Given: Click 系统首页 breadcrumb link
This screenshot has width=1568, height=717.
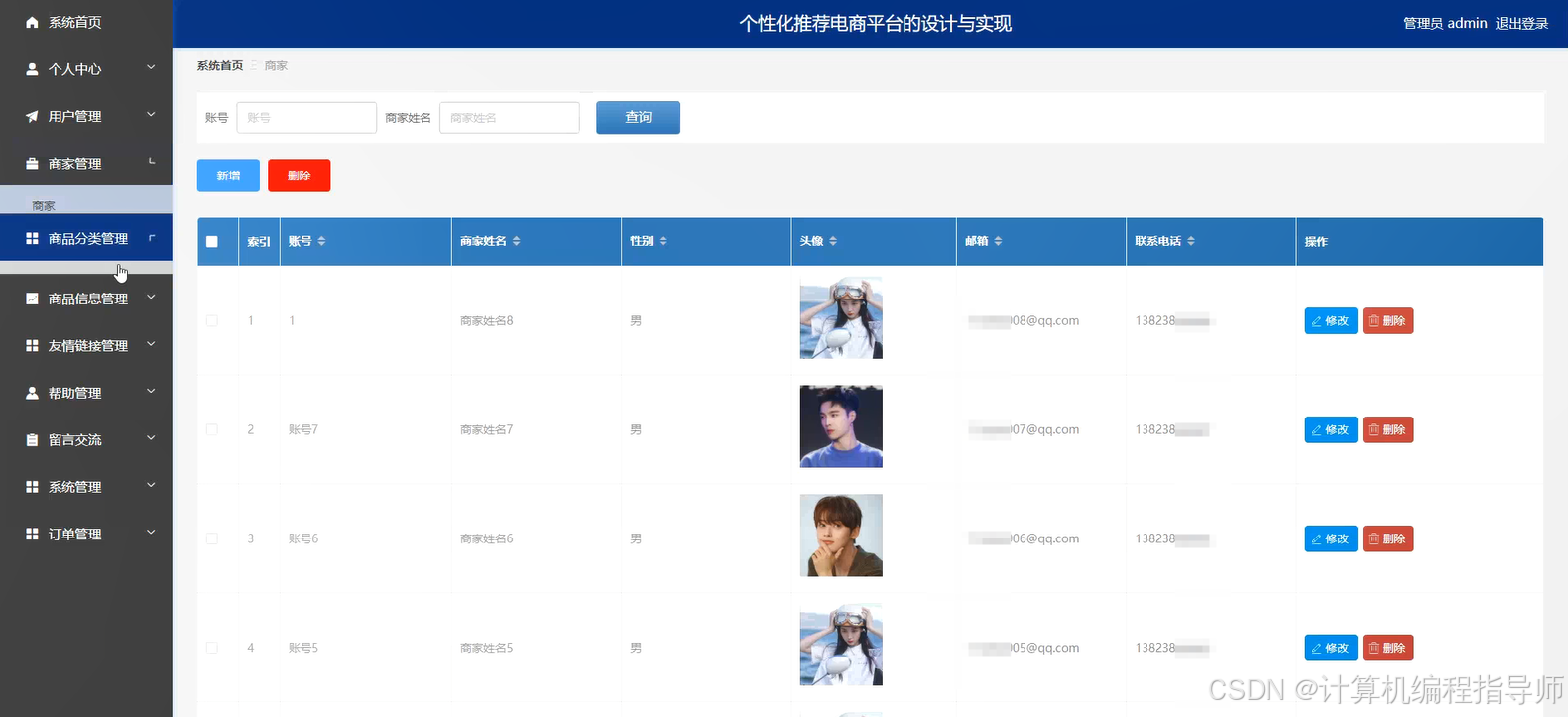Looking at the screenshot, I should (219, 65).
